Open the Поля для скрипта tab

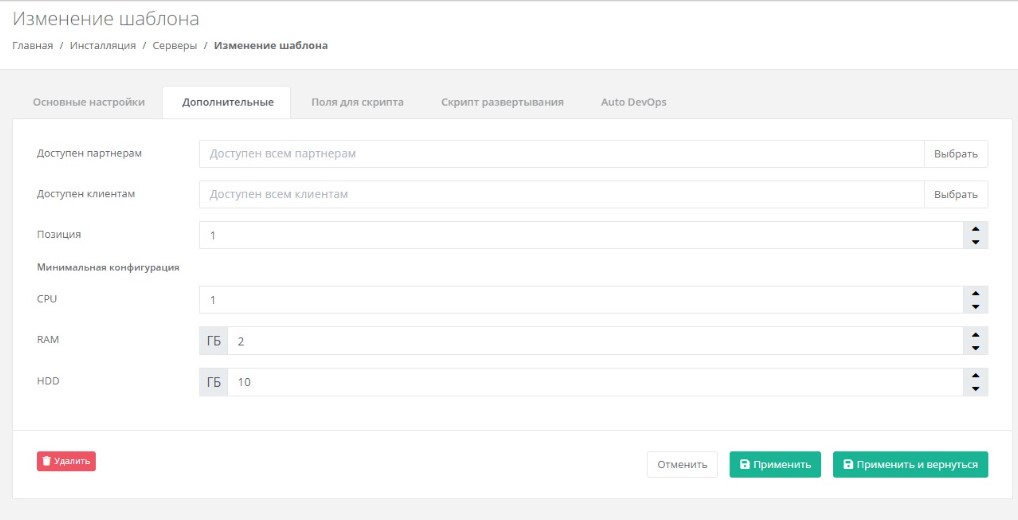click(x=357, y=102)
